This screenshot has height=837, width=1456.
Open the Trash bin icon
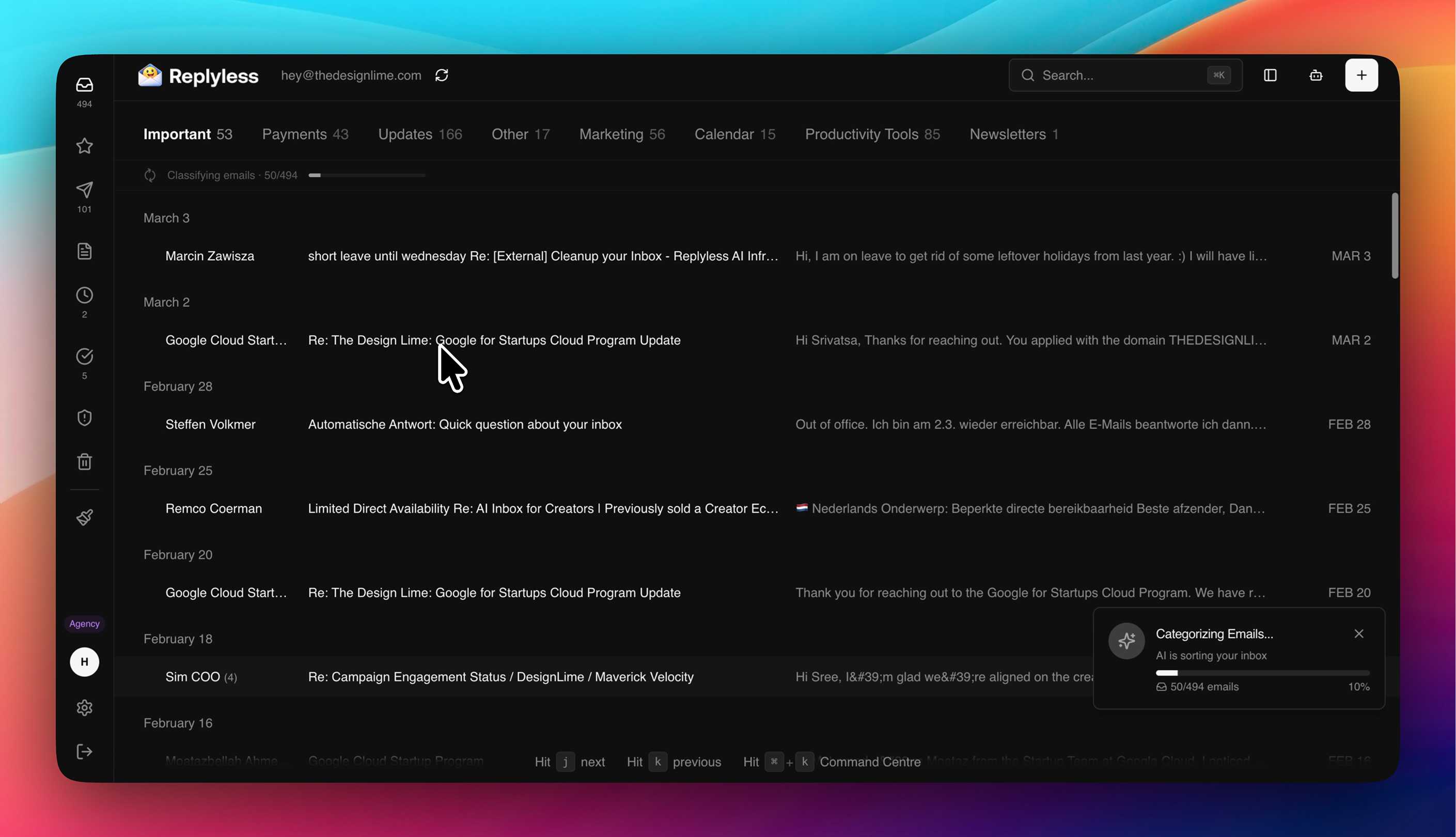[x=85, y=461]
